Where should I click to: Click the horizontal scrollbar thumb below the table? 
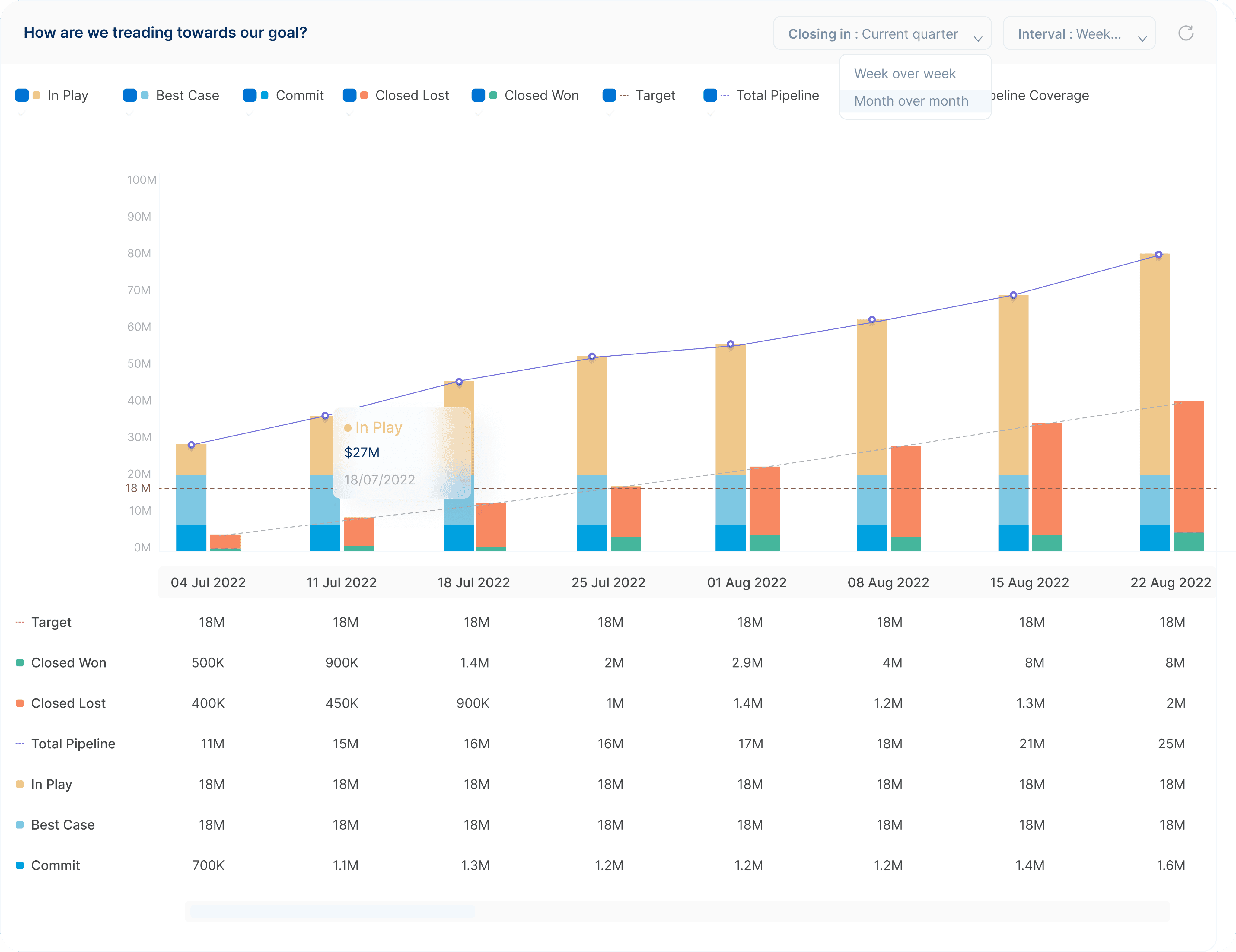(333, 911)
